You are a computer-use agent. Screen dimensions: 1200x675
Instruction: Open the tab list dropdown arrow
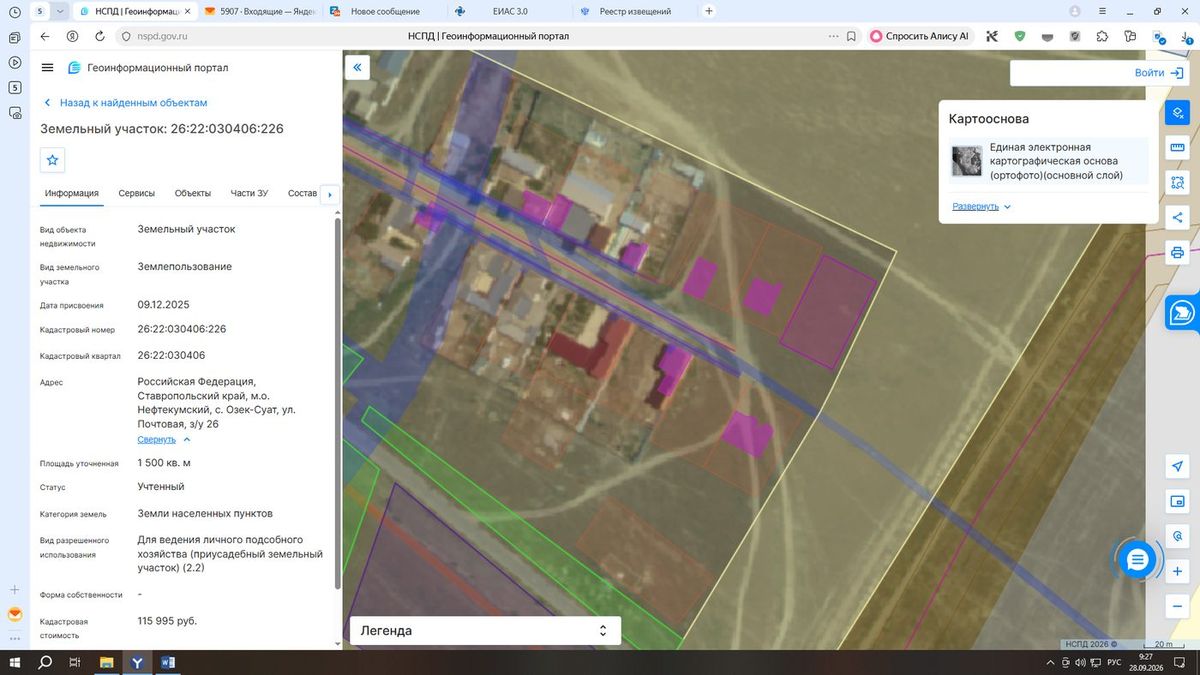(x=61, y=11)
